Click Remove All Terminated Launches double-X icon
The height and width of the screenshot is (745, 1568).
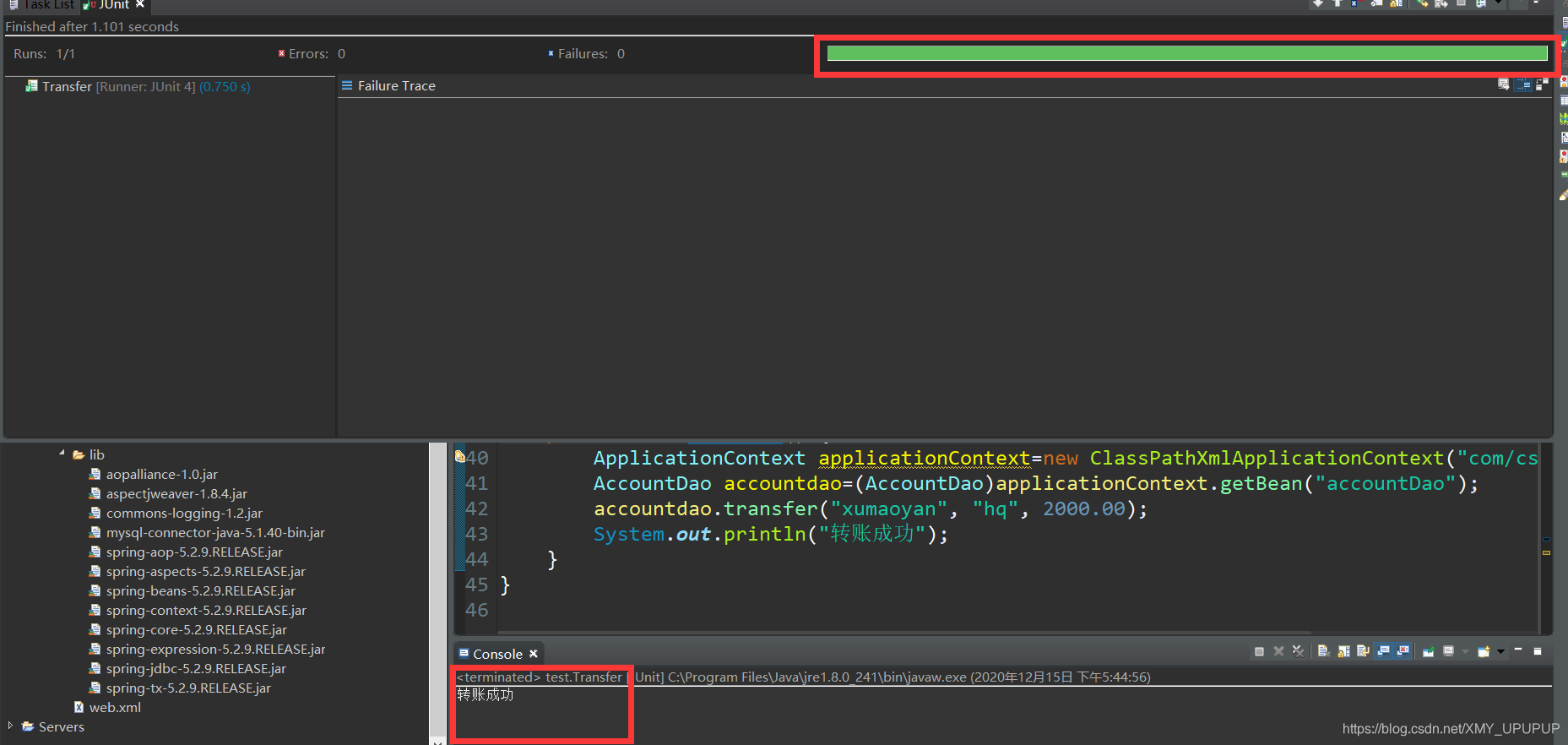(1298, 651)
